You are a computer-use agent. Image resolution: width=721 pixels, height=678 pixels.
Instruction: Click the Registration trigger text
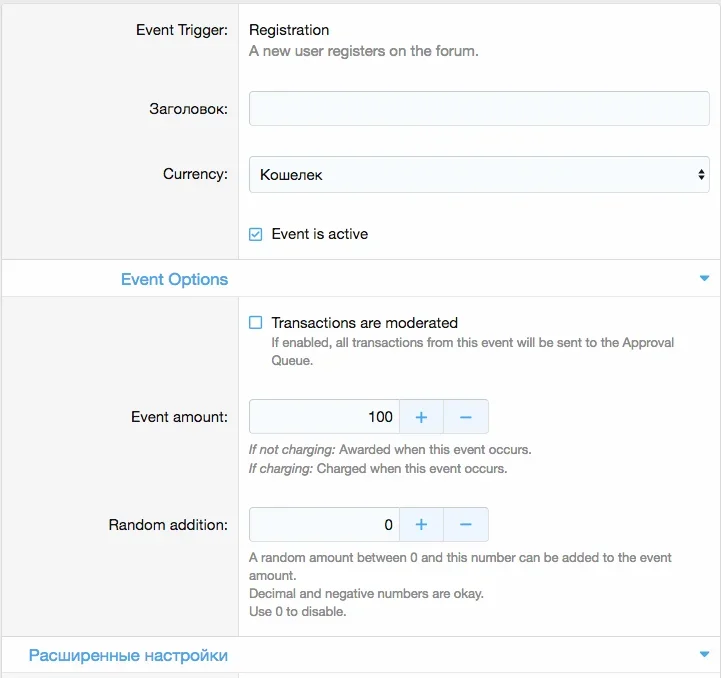[x=289, y=30]
